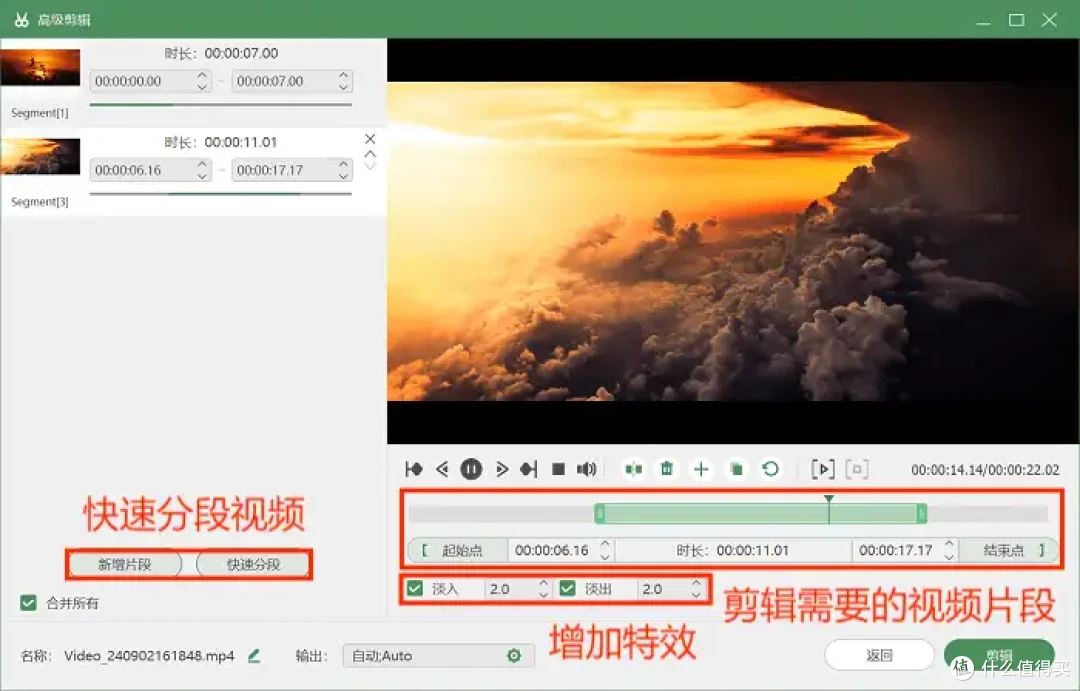Image resolution: width=1080 pixels, height=691 pixels.
Task: Move Segment[3] down in the list
Action: (370, 166)
